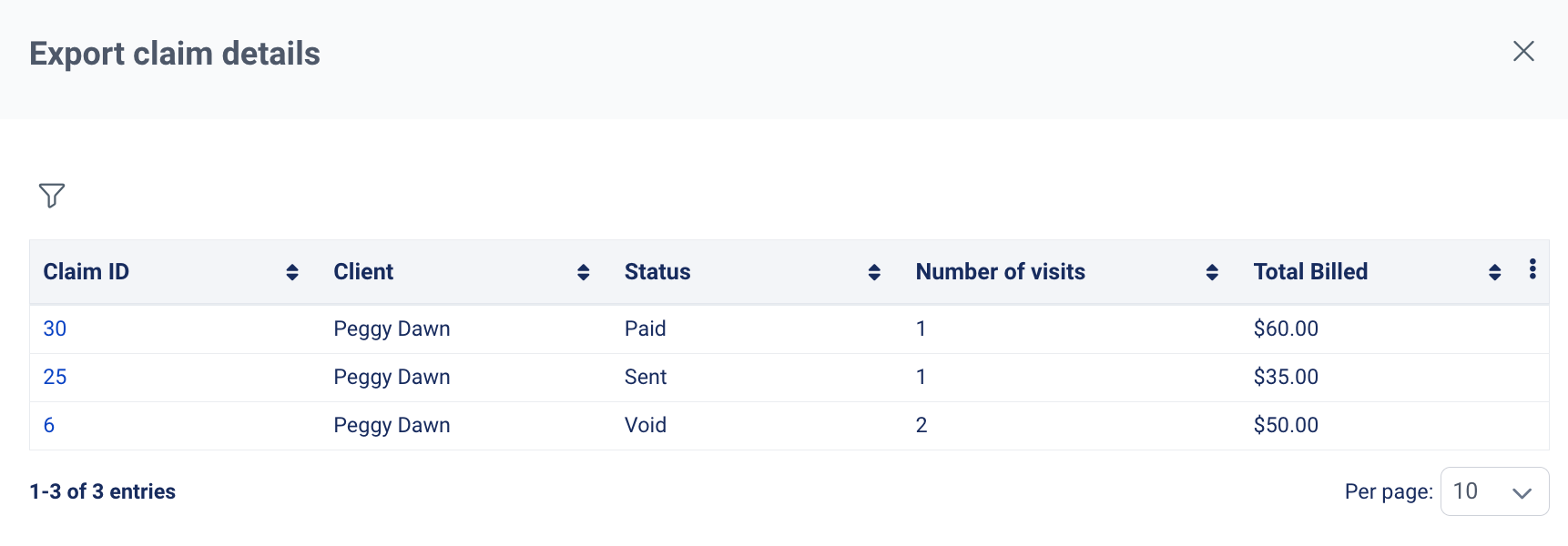Viewport: 1568px width, 546px height.
Task: Sort by Total Billed arrows
Action: 1494,272
